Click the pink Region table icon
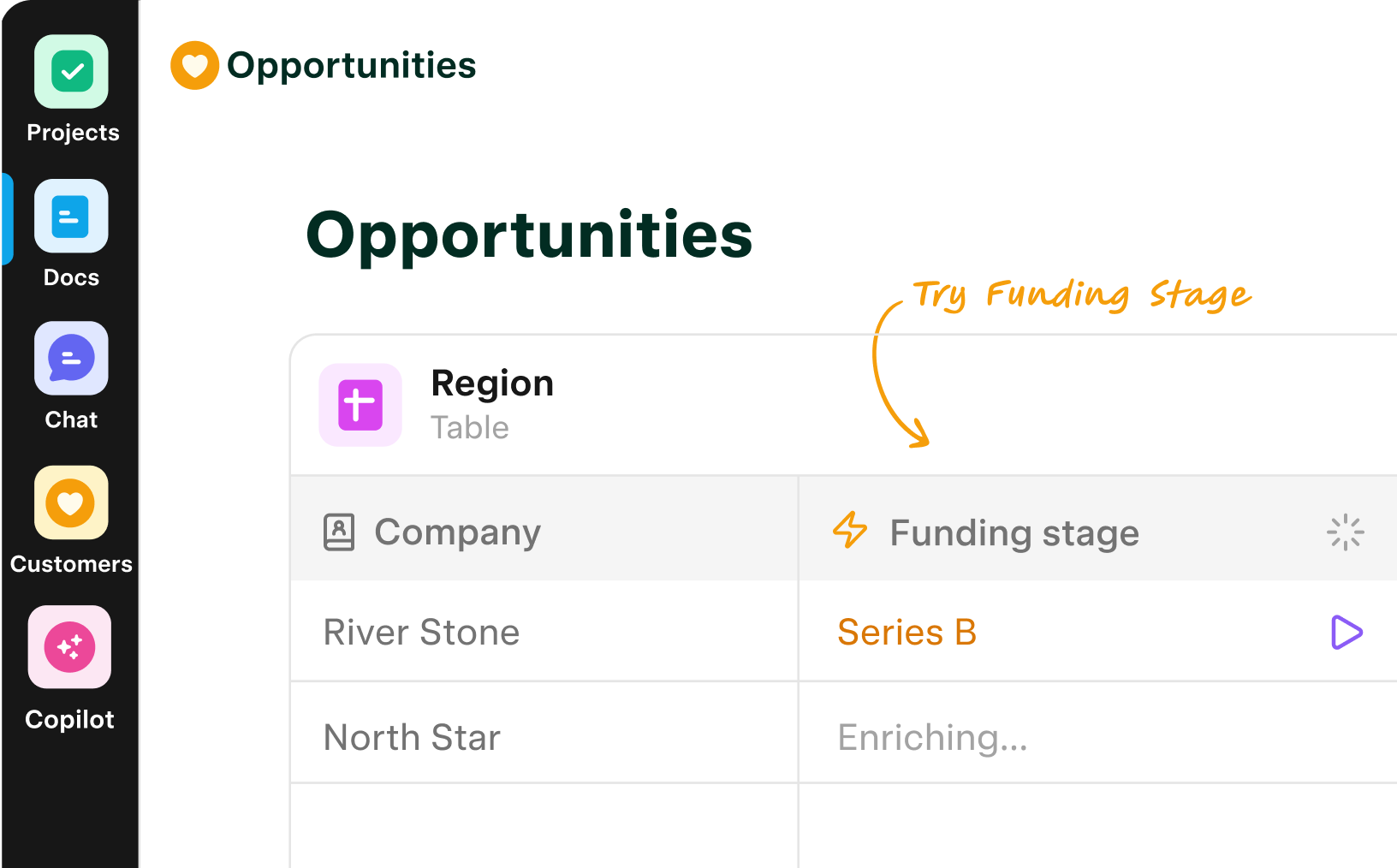The image size is (1397, 868). 360,405
